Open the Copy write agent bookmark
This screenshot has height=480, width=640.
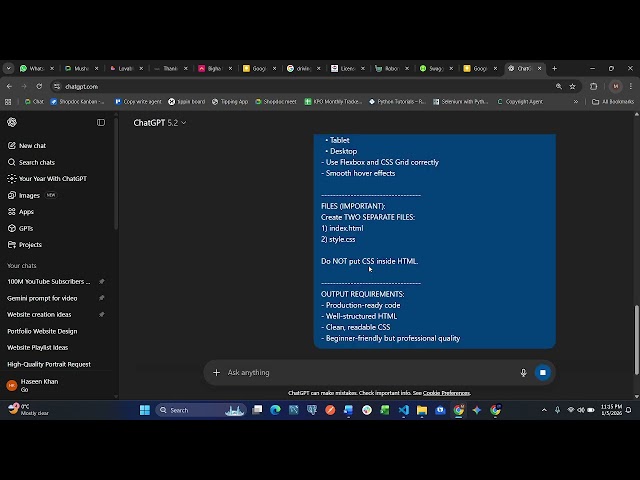(138, 102)
